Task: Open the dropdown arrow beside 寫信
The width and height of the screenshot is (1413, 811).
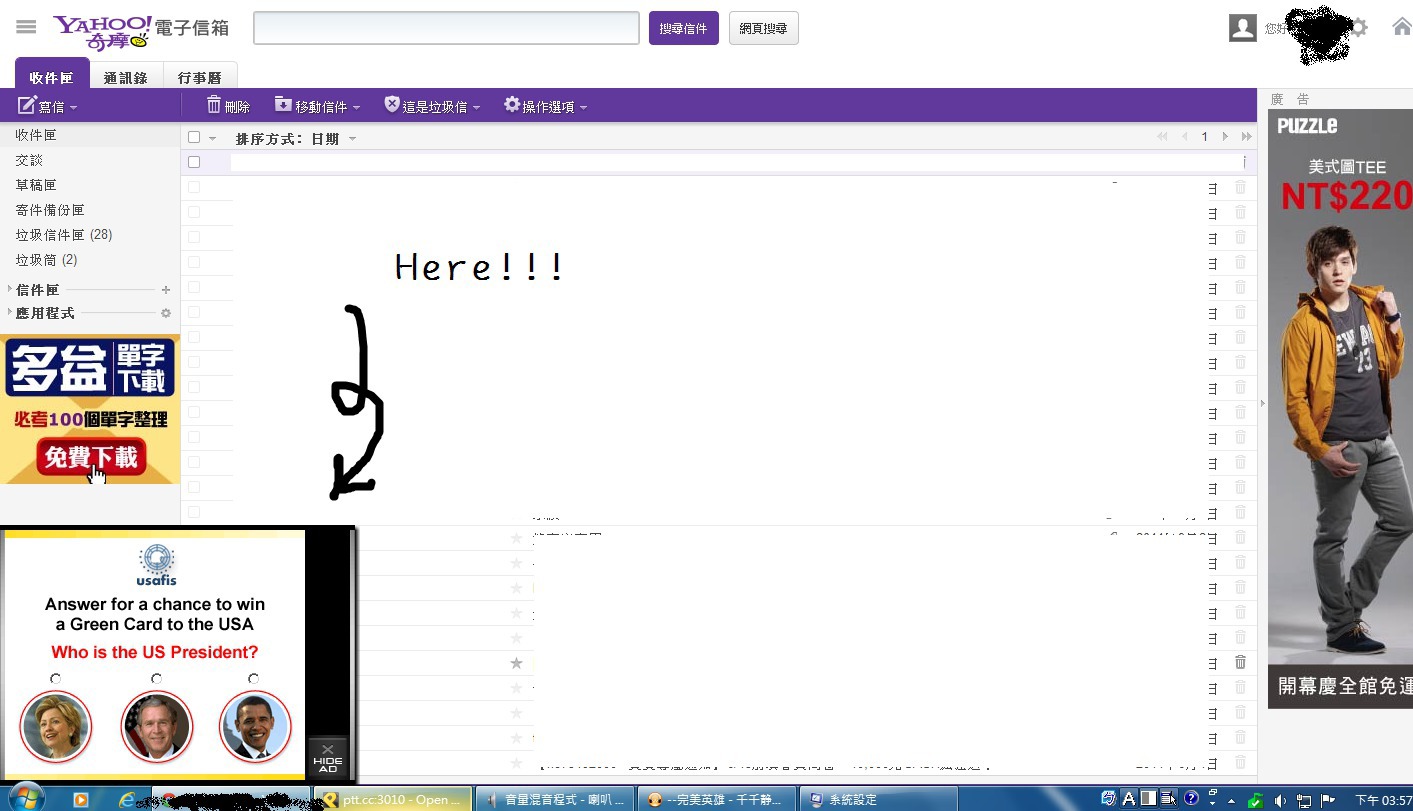Action: point(74,107)
